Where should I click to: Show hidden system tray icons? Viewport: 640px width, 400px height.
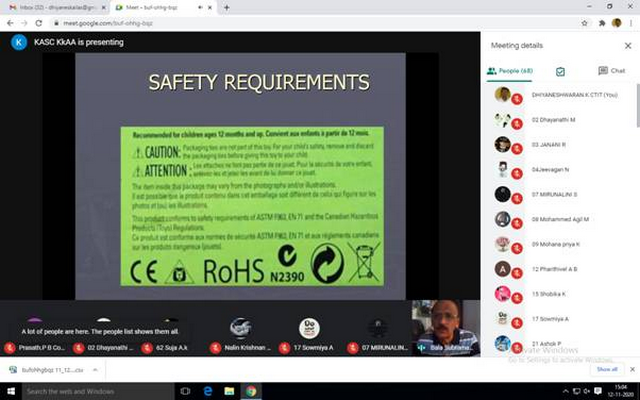[565, 391]
